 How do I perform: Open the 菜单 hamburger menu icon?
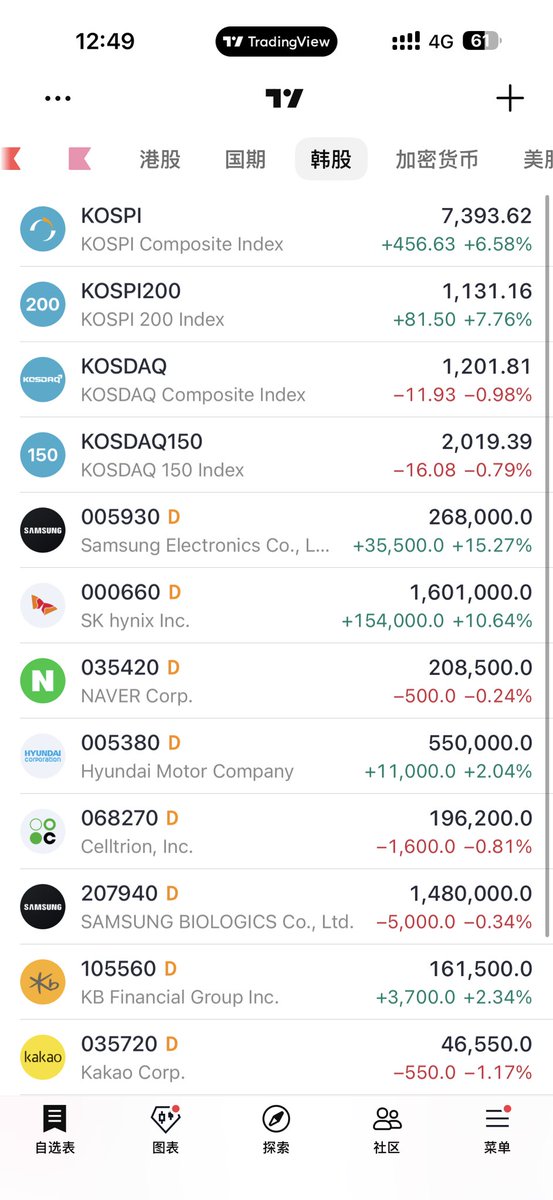(497, 1118)
